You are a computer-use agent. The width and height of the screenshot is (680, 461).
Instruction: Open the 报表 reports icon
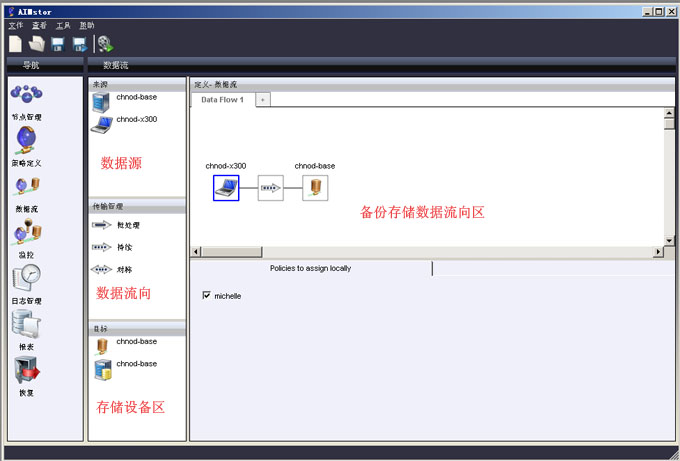26,326
